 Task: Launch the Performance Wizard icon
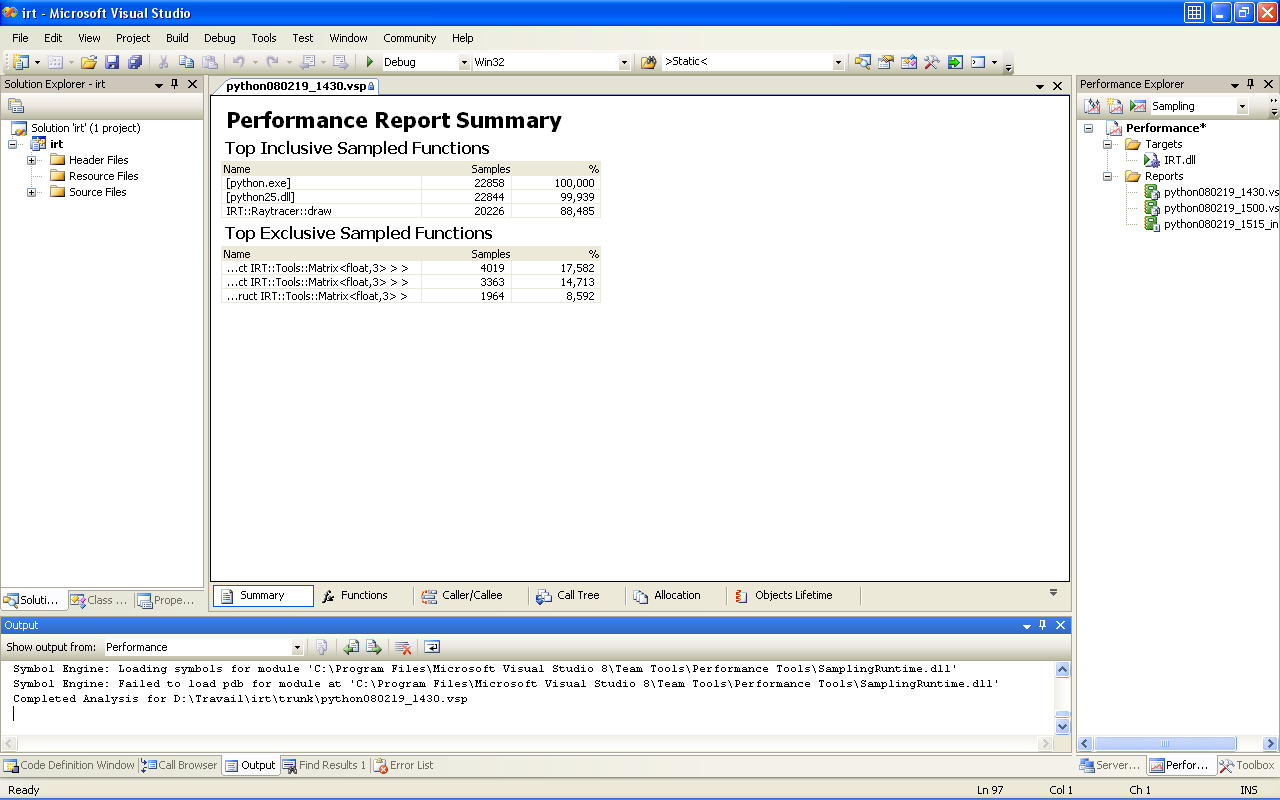(x=1093, y=106)
